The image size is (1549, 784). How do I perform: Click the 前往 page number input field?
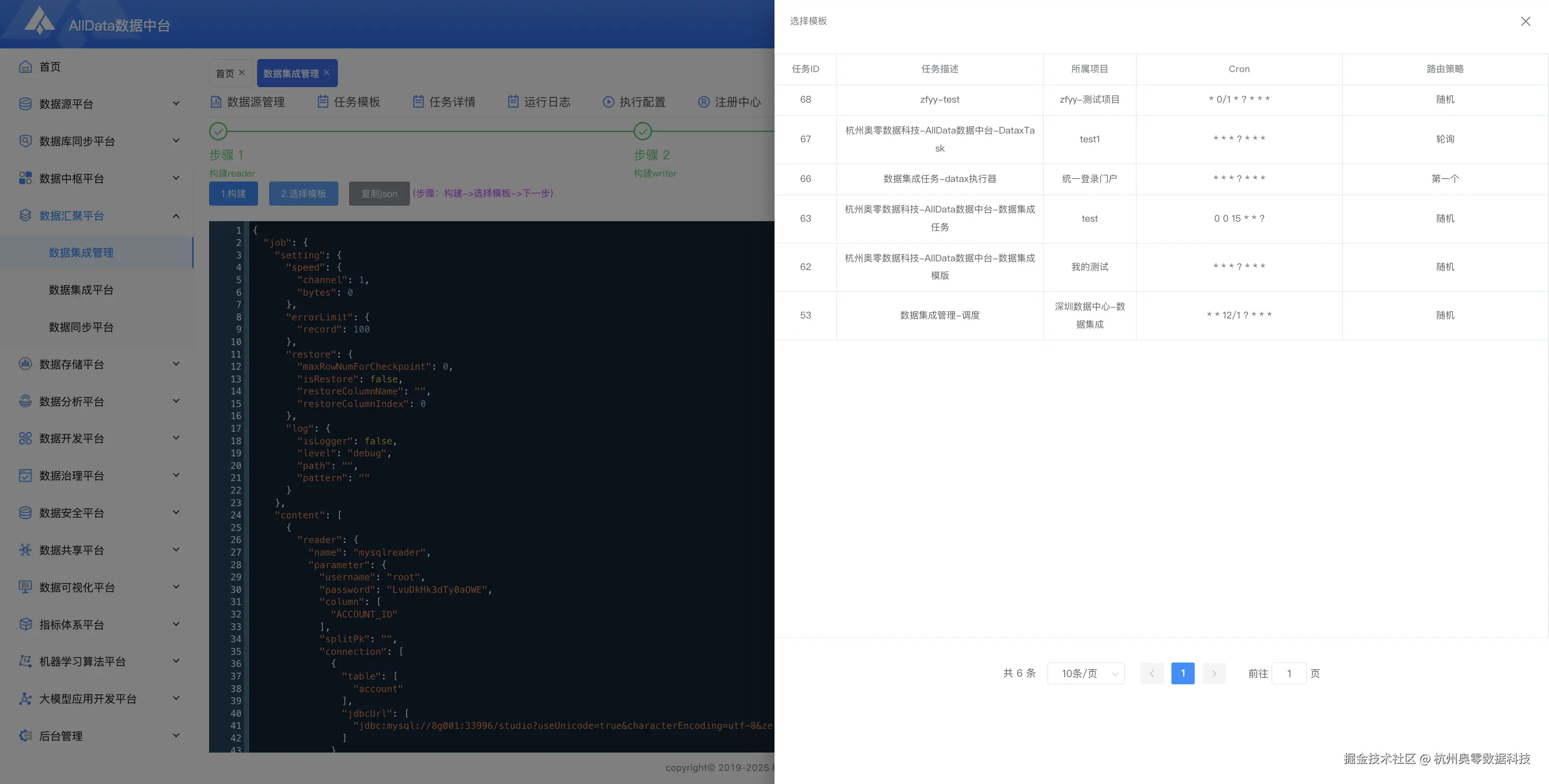1289,673
